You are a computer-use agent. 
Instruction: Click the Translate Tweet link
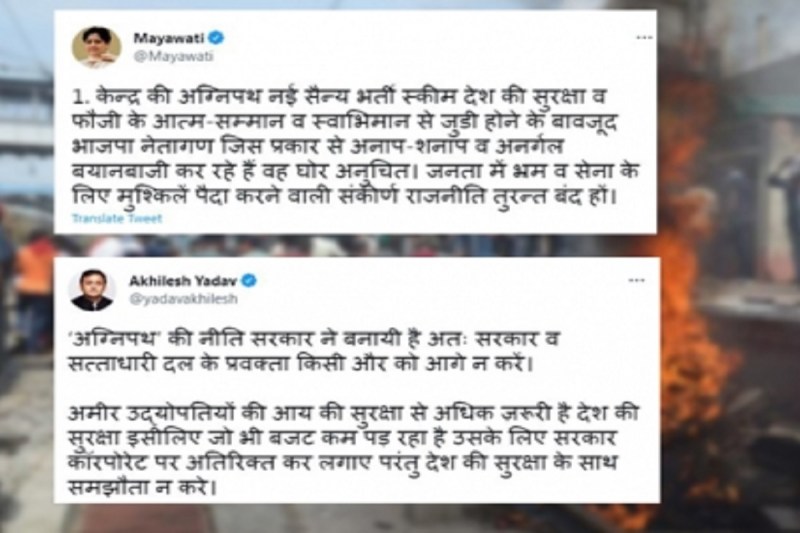coord(117,218)
